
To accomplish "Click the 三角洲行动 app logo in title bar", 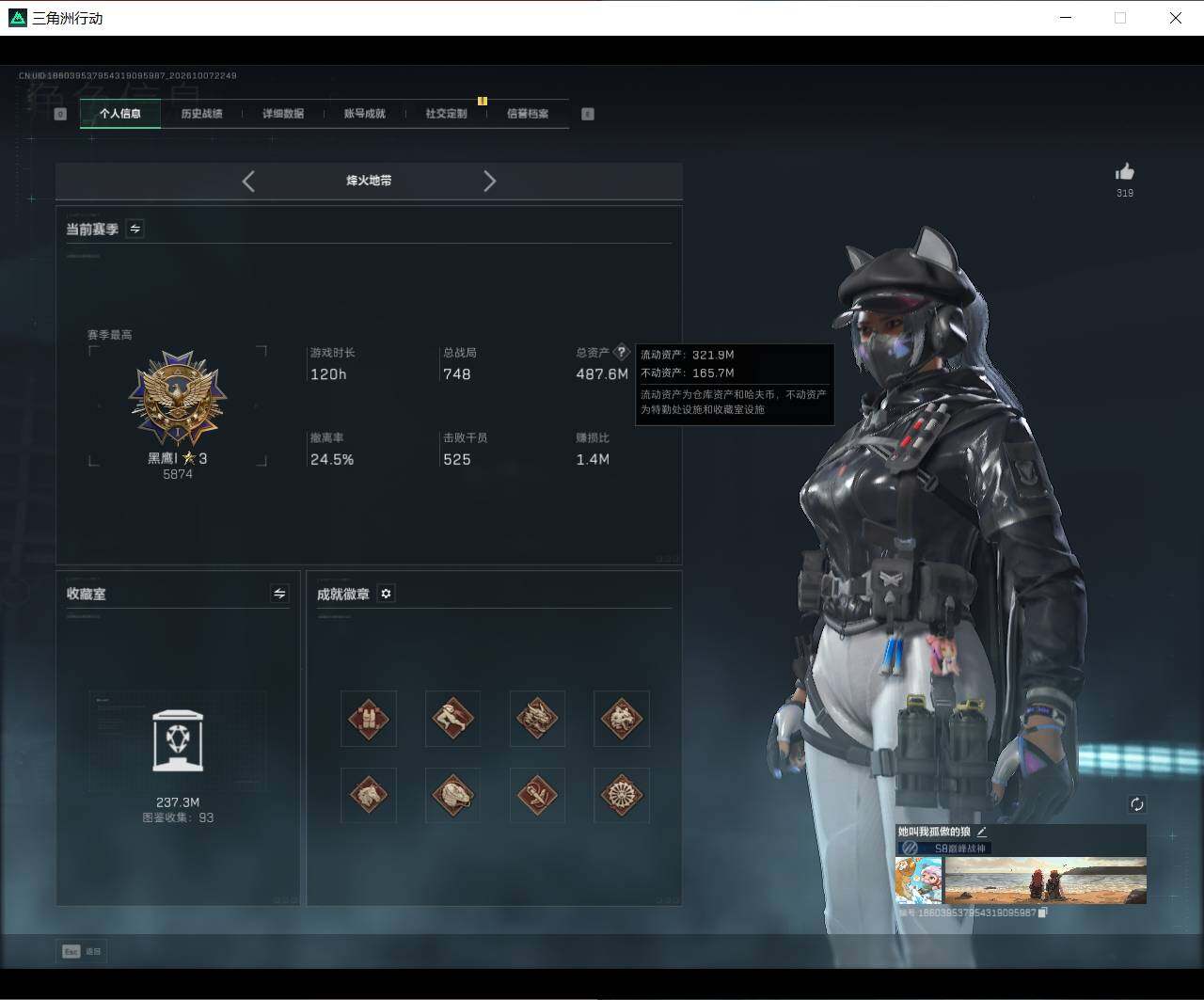I will point(17,18).
